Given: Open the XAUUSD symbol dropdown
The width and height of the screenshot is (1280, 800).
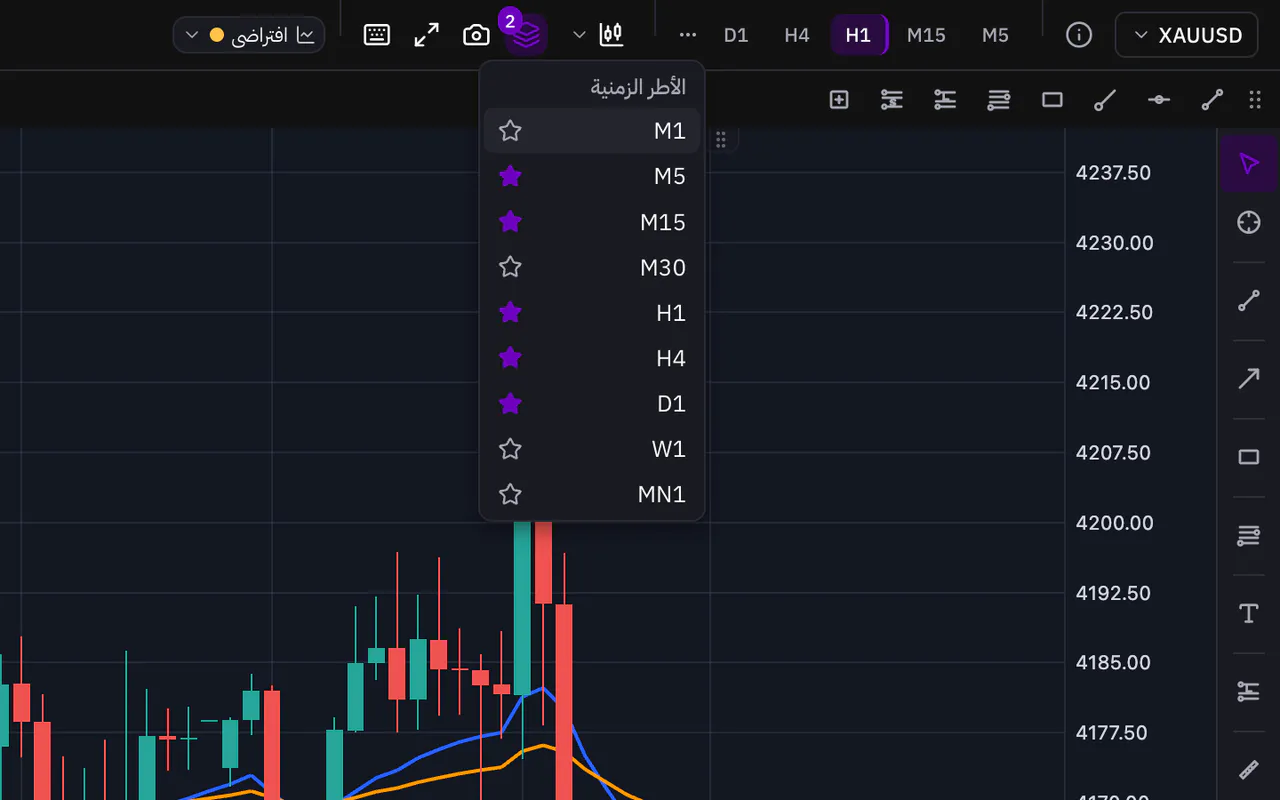Looking at the screenshot, I should coord(1187,35).
